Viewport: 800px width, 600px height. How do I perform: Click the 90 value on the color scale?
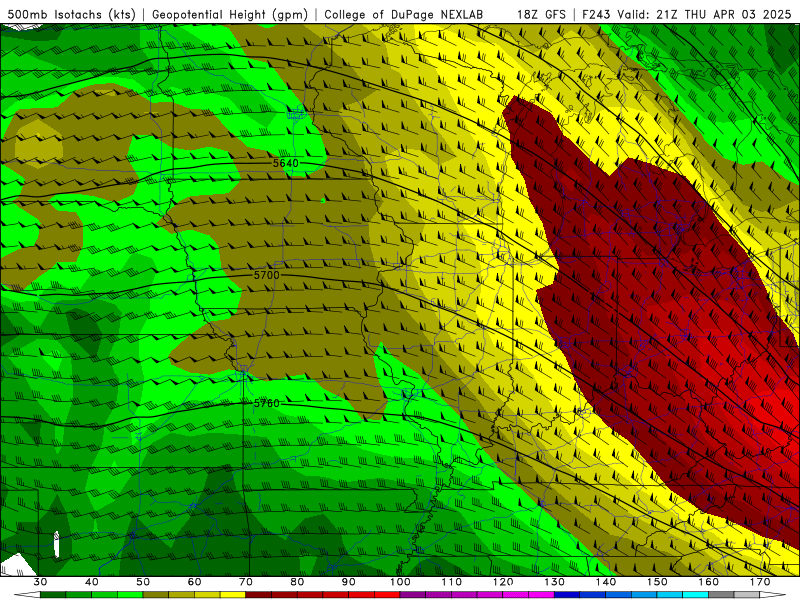click(x=348, y=582)
